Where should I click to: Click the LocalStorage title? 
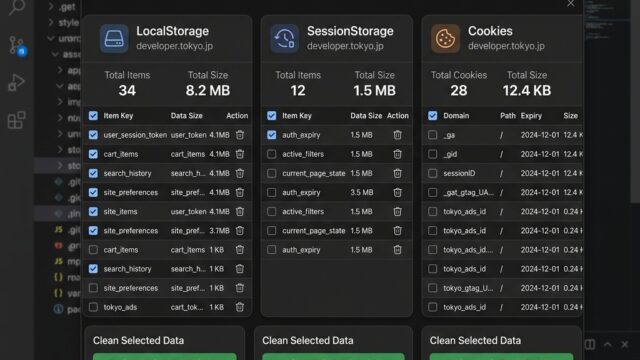(x=172, y=31)
